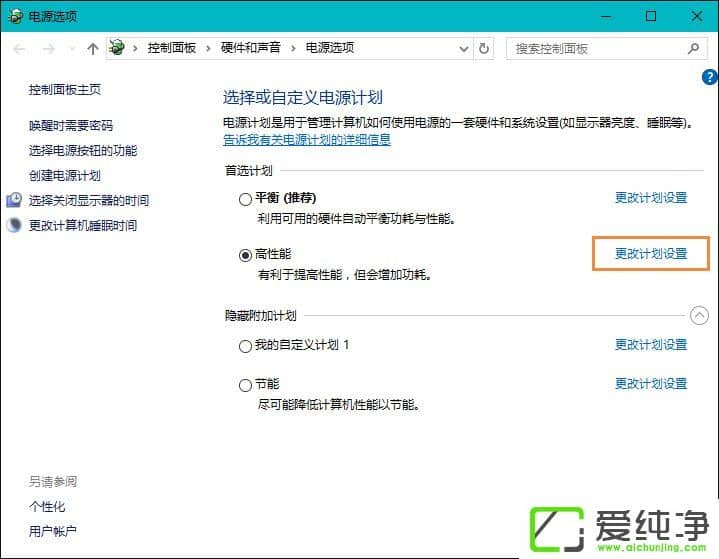Open 创建电源计划 link
The height and width of the screenshot is (559, 719).
click(x=65, y=175)
